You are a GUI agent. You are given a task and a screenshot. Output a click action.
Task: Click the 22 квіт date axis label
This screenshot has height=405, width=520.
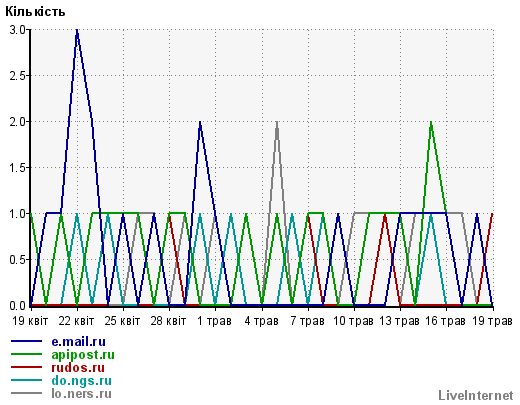[76, 321]
